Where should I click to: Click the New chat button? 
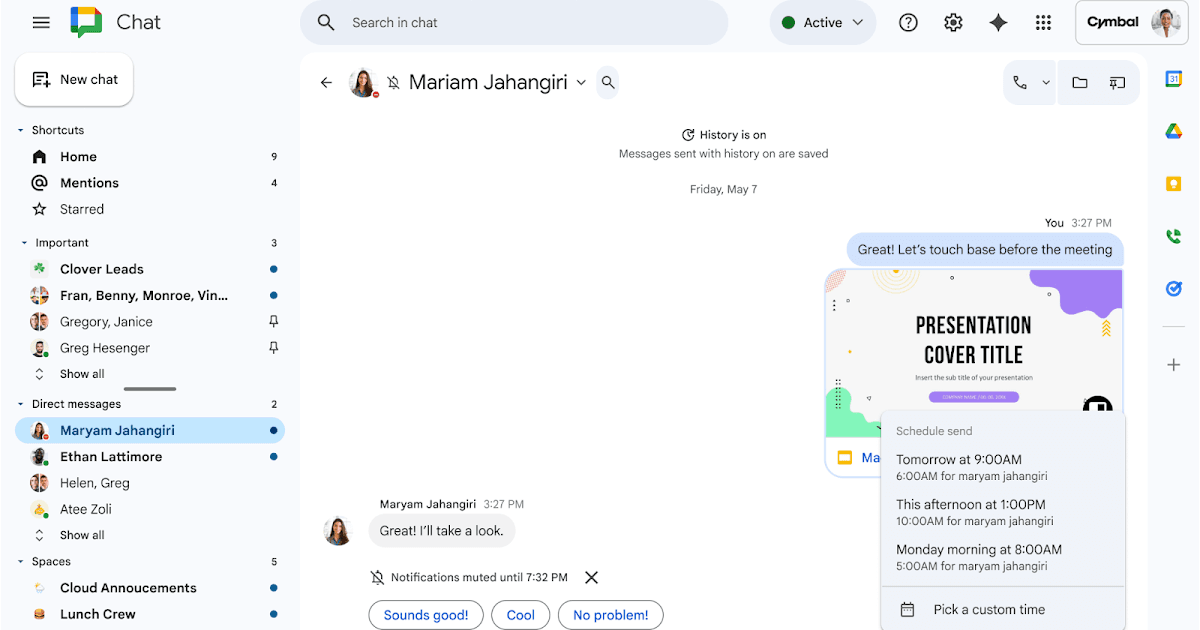click(74, 80)
